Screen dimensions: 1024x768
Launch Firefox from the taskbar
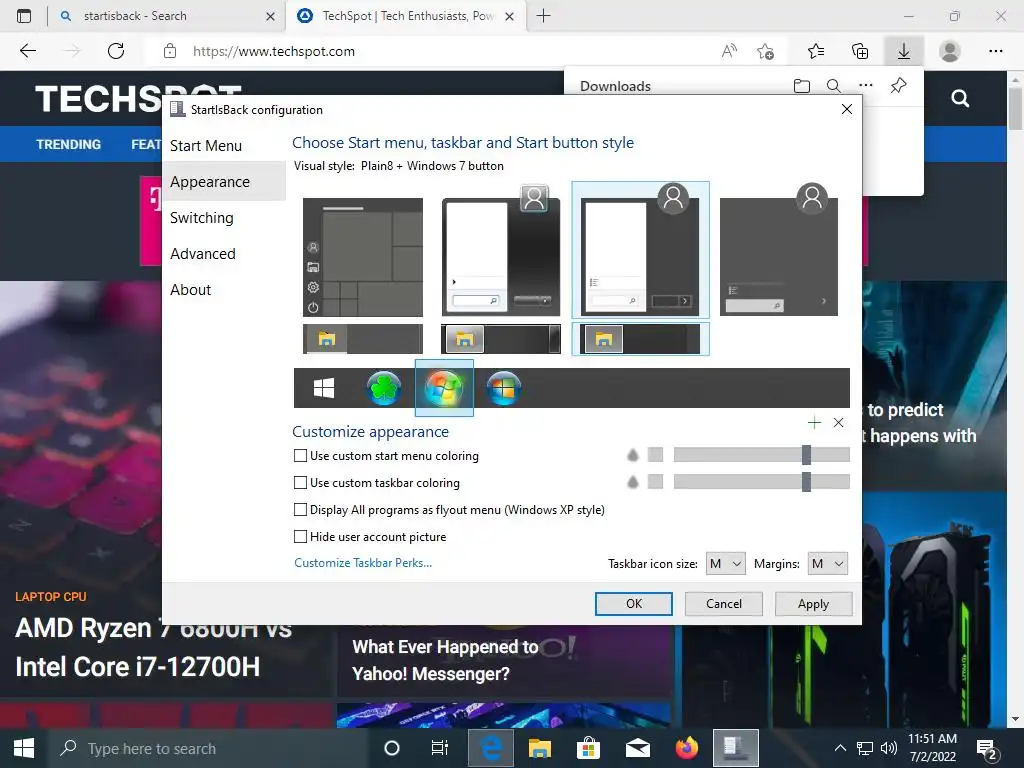tap(686, 748)
